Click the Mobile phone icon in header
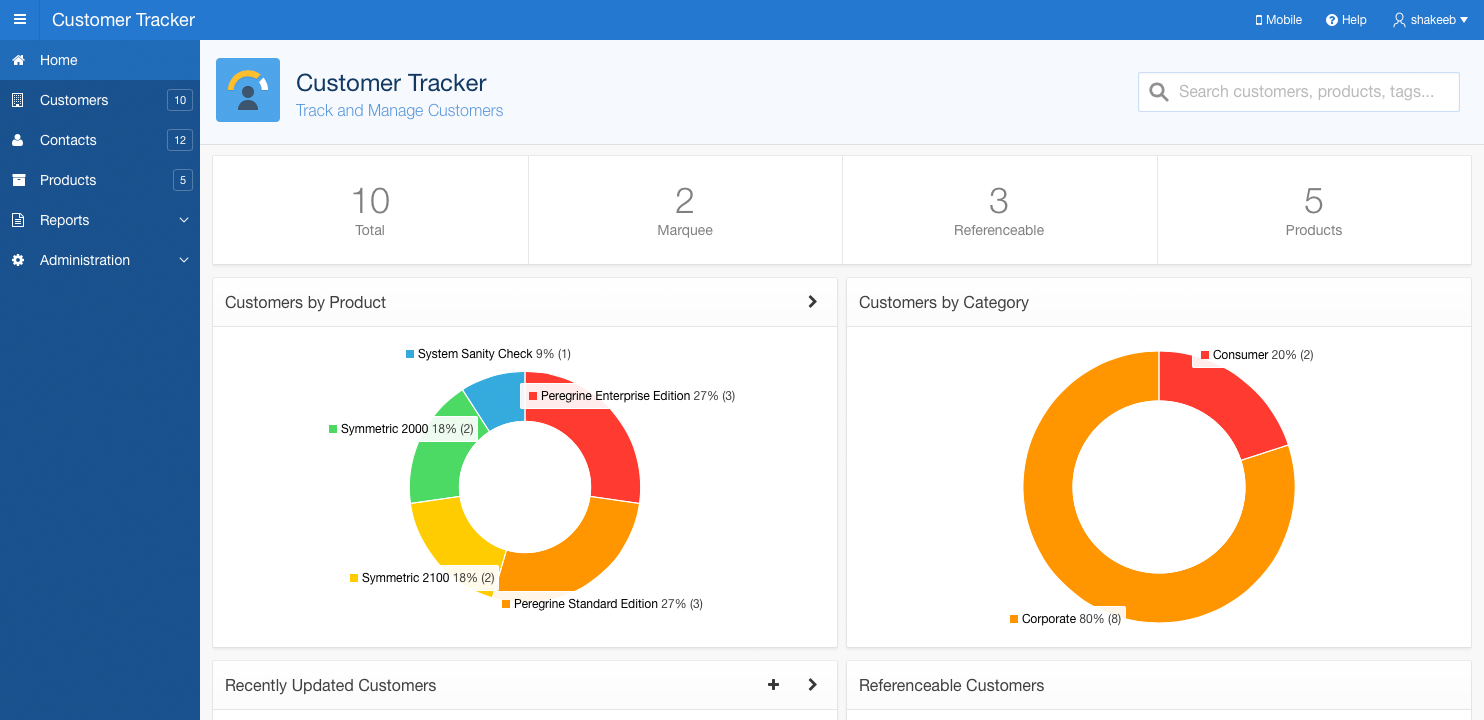Screen dimensions: 1484x720 coord(1259,20)
